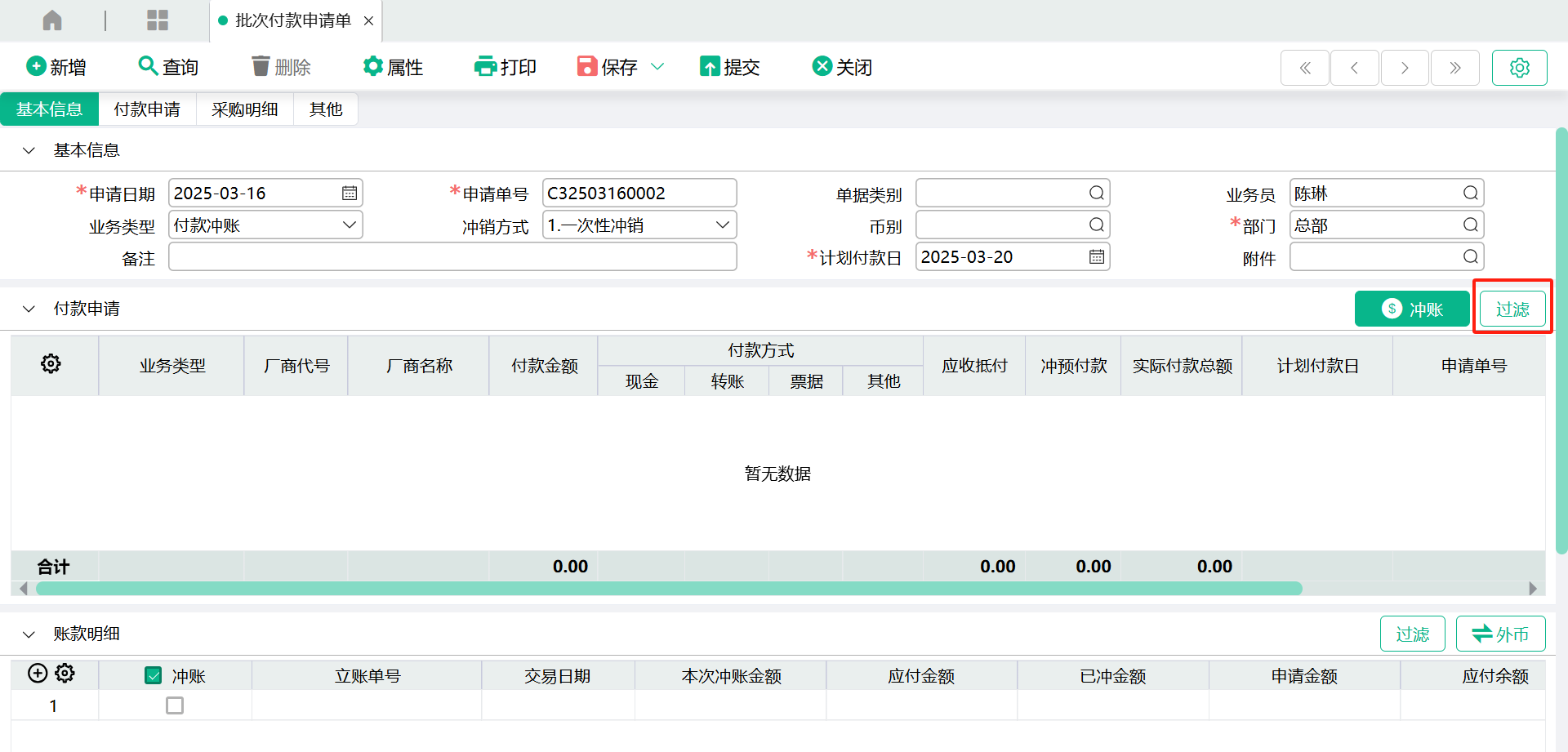Click the 实际付款总额 column header
Viewport: 1568px width, 752px height.
pos(1182,366)
